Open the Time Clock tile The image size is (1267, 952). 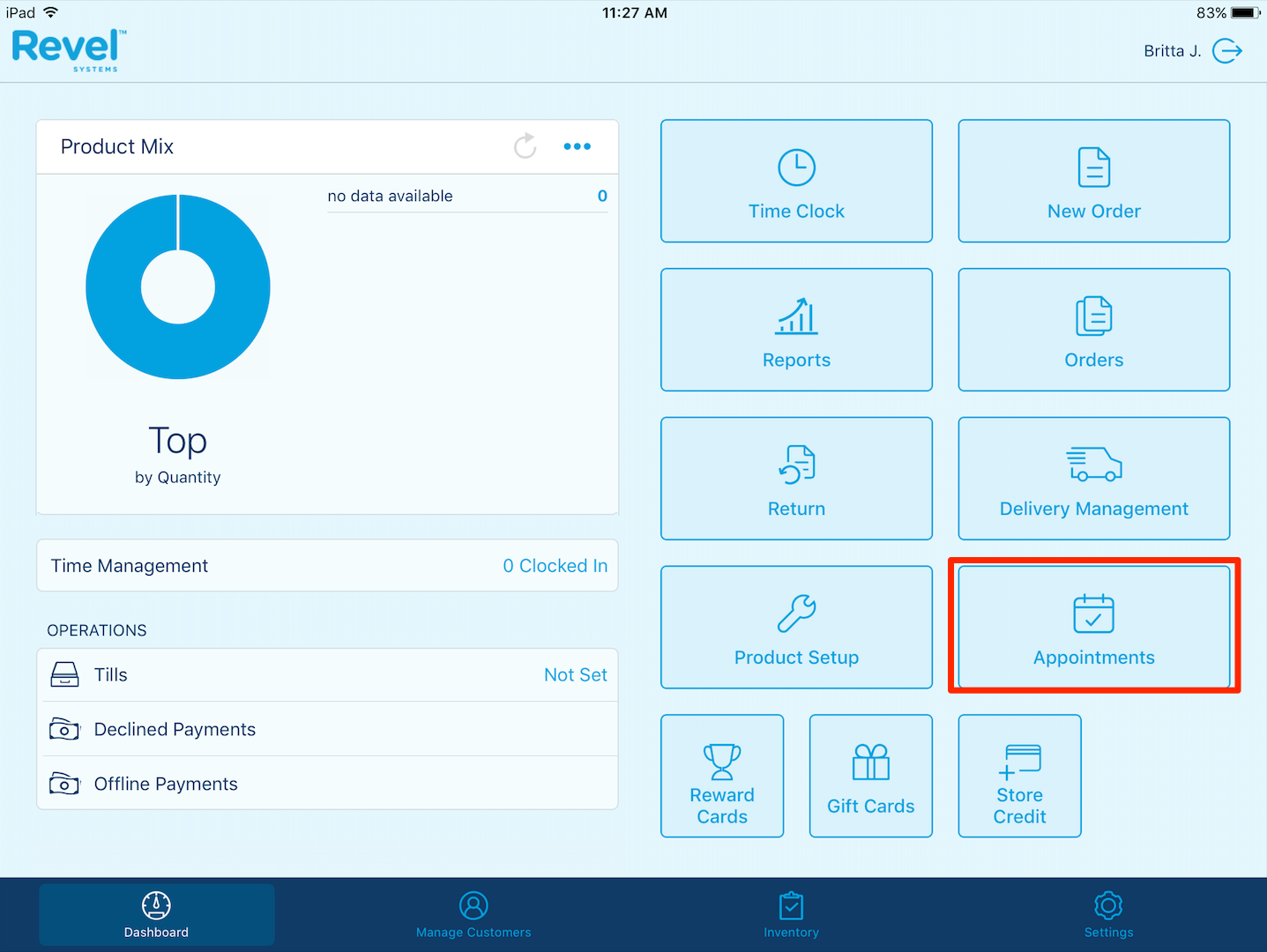[796, 182]
